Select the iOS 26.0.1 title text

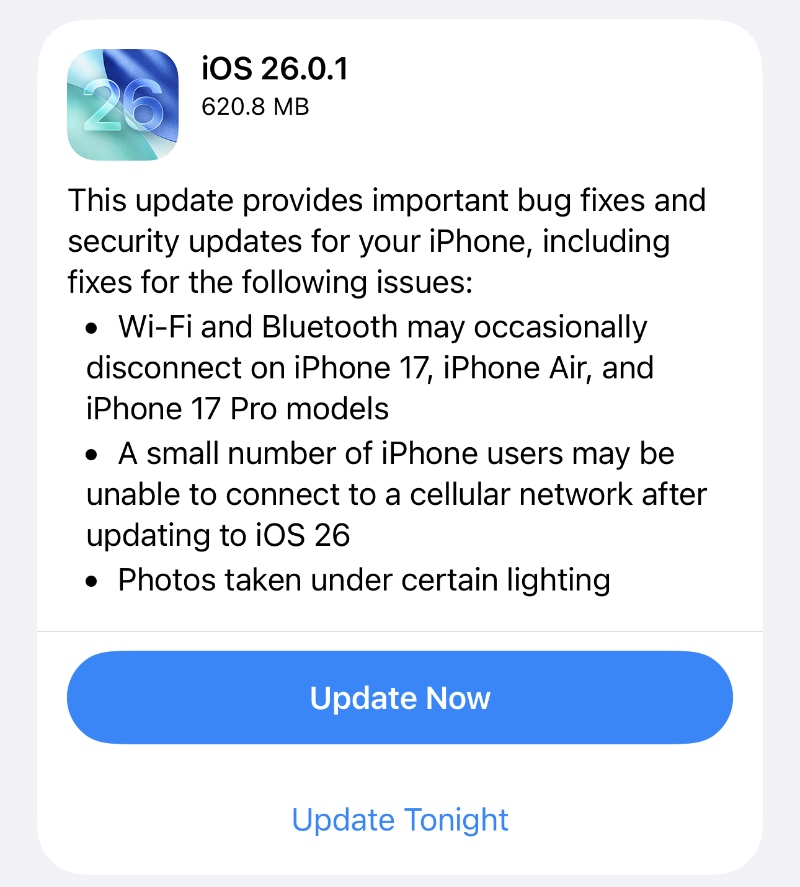(x=275, y=69)
